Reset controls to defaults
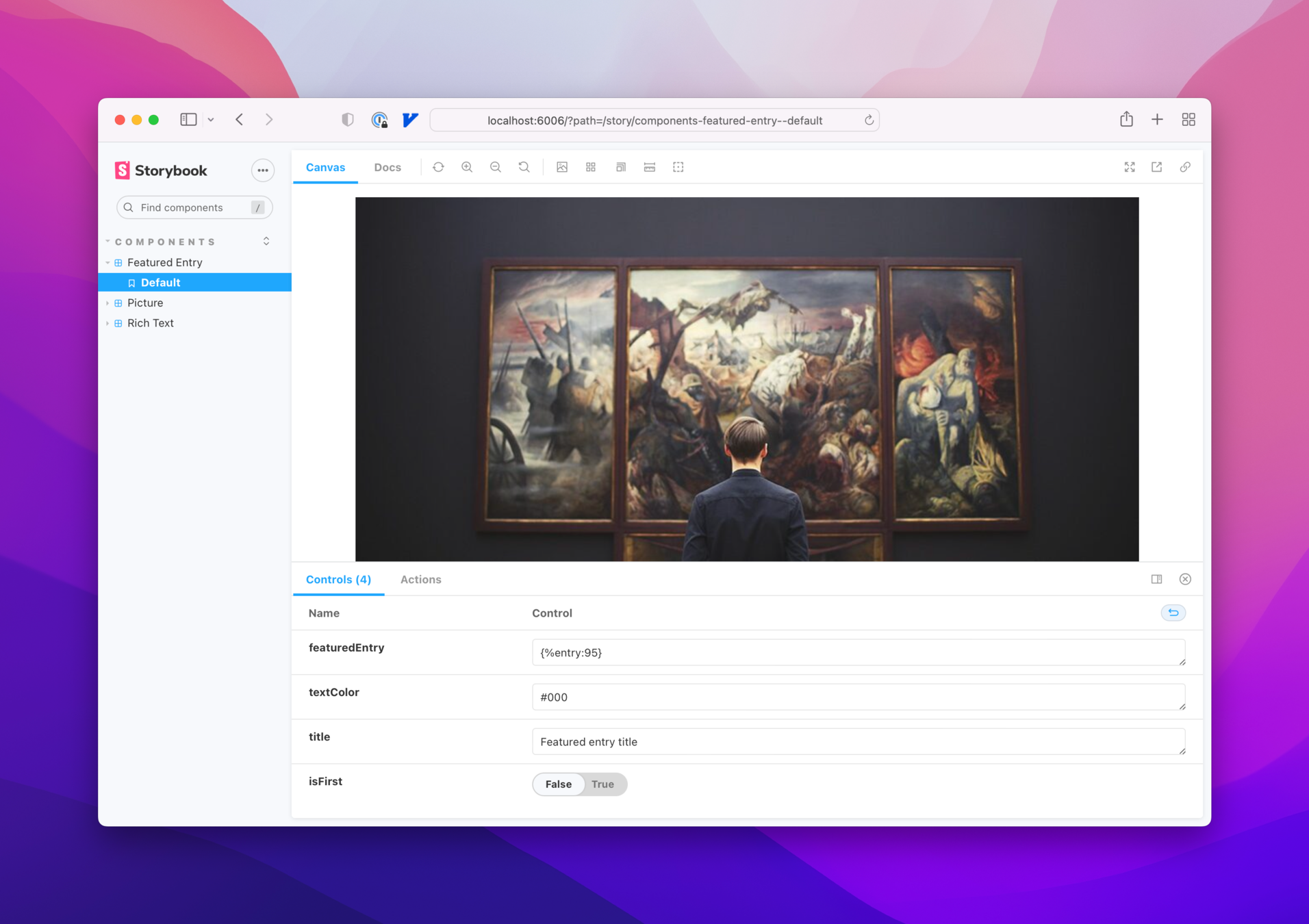The width and height of the screenshot is (1309, 924). click(1173, 613)
